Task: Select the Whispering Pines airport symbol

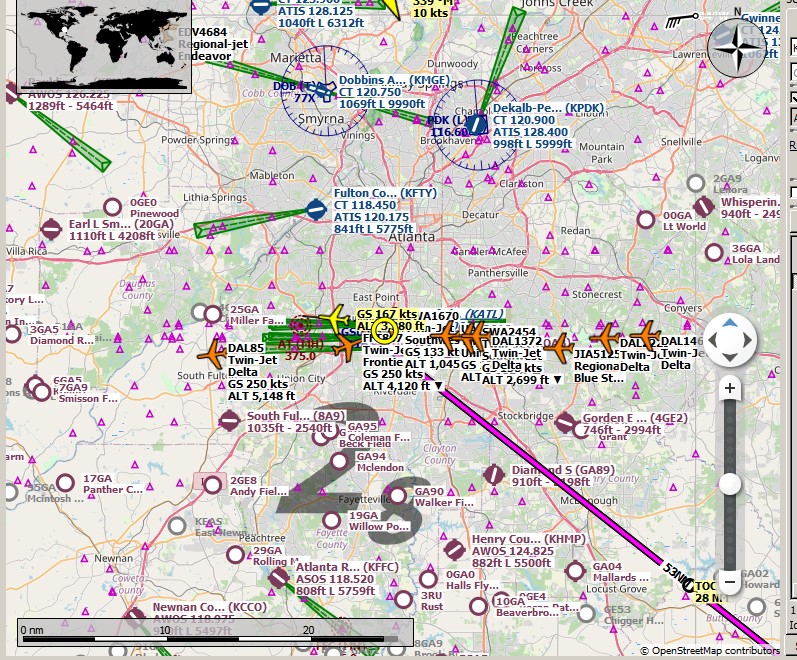Action: [704, 206]
